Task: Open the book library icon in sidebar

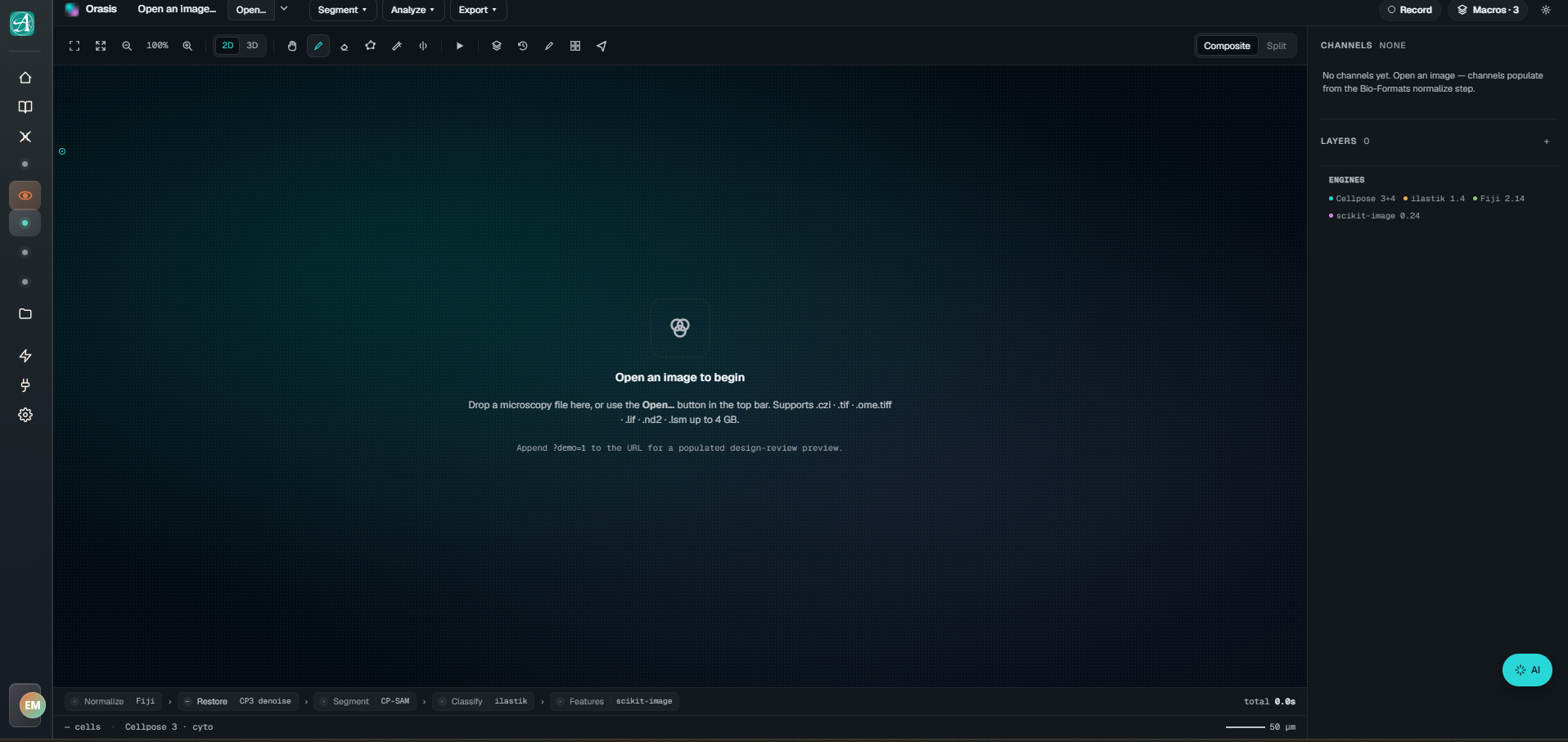Action: coord(25,107)
